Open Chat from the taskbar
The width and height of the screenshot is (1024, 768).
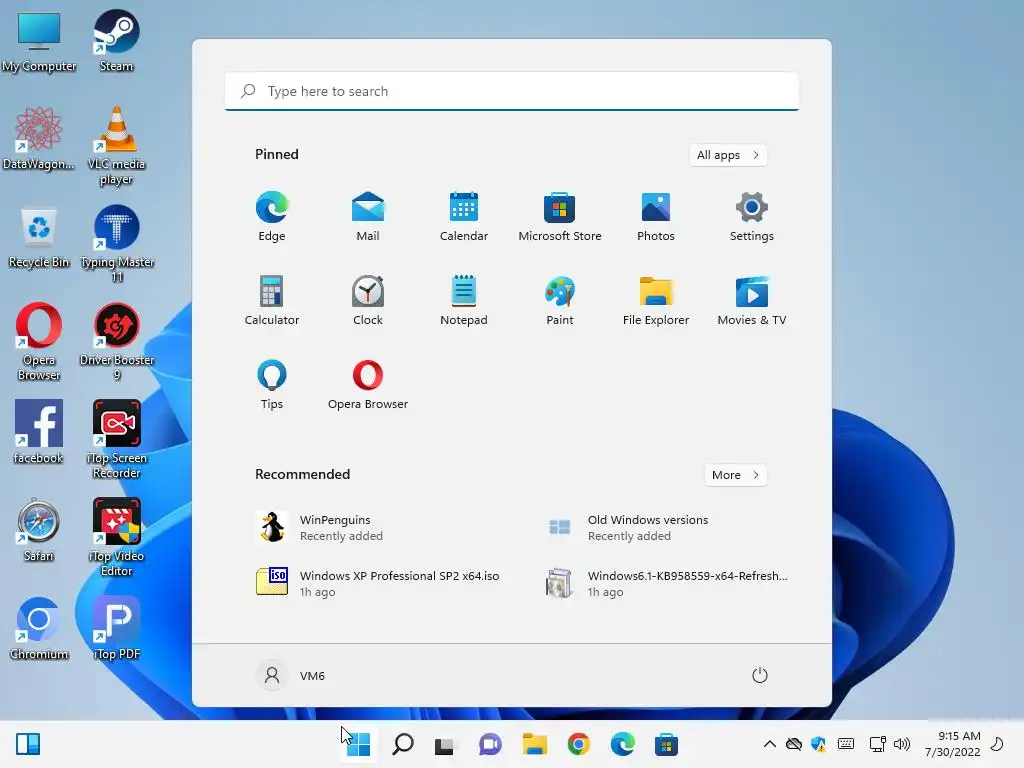pyautogui.click(x=490, y=744)
